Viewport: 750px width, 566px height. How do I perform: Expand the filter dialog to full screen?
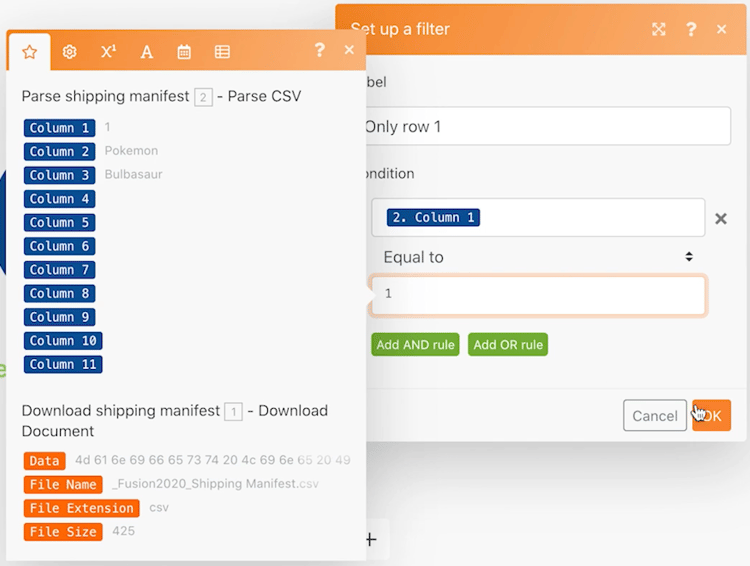click(659, 30)
